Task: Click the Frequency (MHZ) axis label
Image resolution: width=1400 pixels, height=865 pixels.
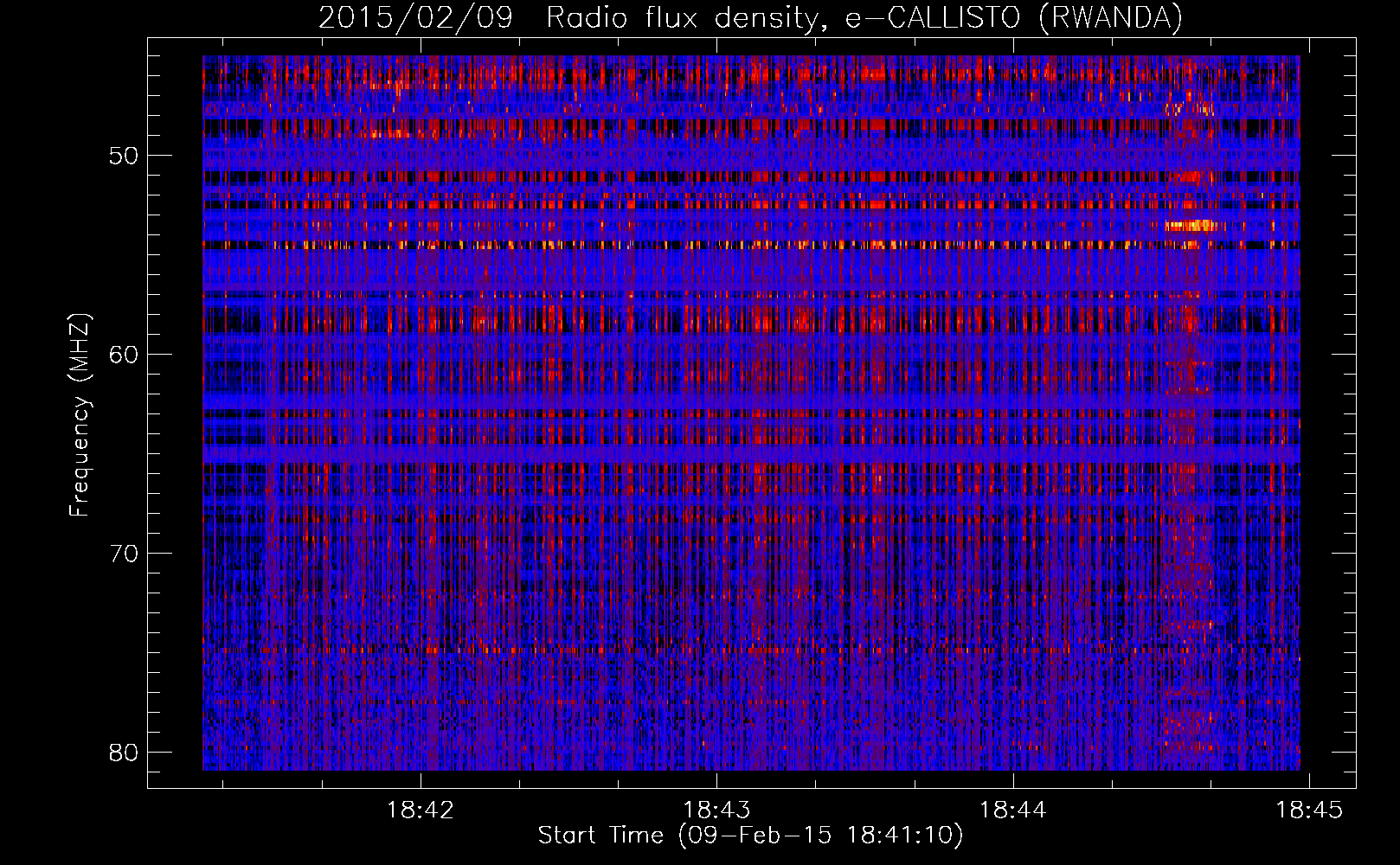Action: click(x=80, y=415)
